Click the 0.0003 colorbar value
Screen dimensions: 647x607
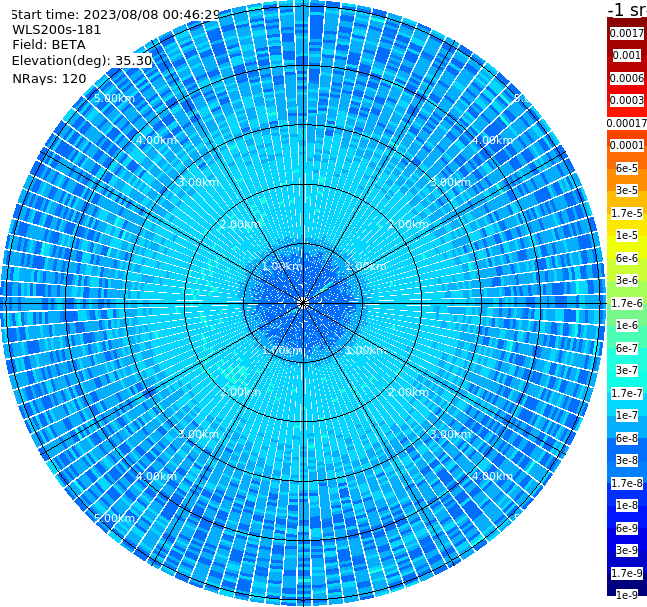pos(627,100)
